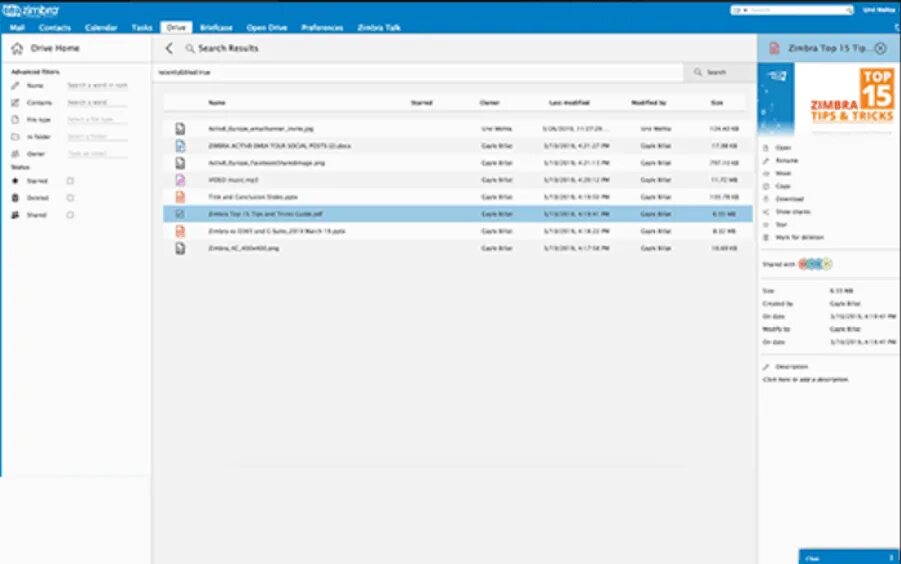
Task: Go back using the left chevron arrow
Action: click(x=169, y=48)
